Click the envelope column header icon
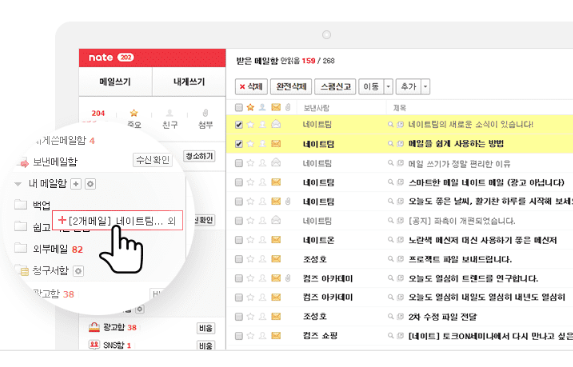Image resolution: width=573 pixels, height=367 pixels. [x=276, y=107]
